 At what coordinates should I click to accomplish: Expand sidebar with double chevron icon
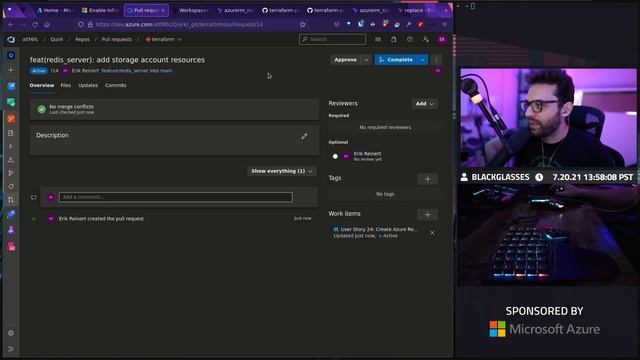(x=11, y=349)
